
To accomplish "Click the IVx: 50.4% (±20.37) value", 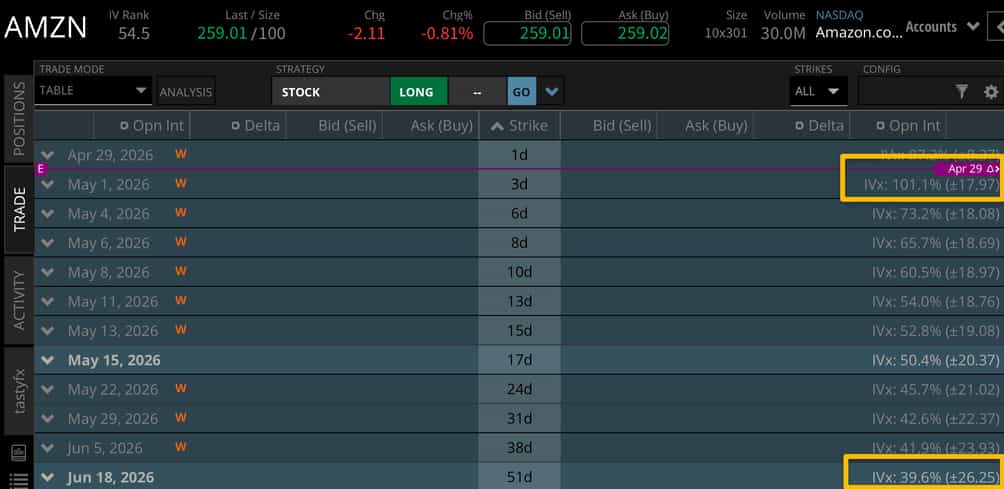I will pos(935,360).
